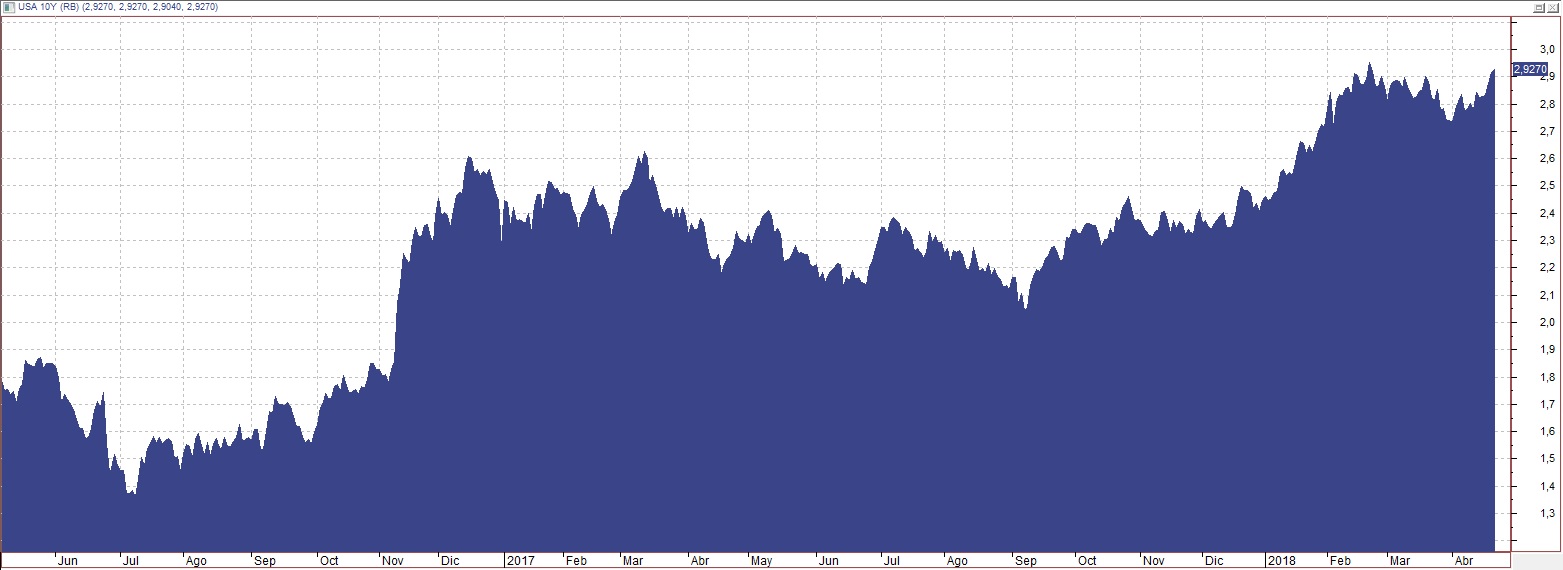The image size is (1563, 570).
Task: Click the 1,7 value on price axis
Action: 1546,404
